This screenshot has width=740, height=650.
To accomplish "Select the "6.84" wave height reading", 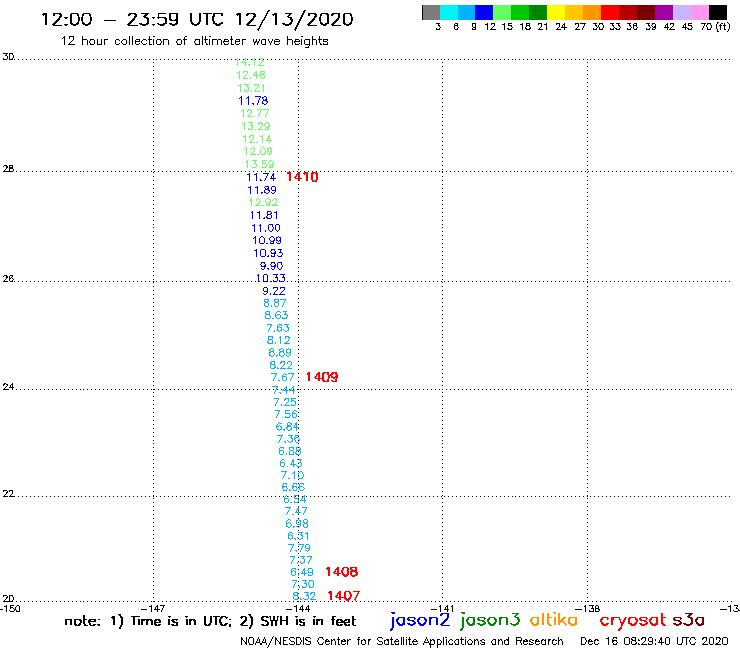I will pyautogui.click(x=287, y=427).
